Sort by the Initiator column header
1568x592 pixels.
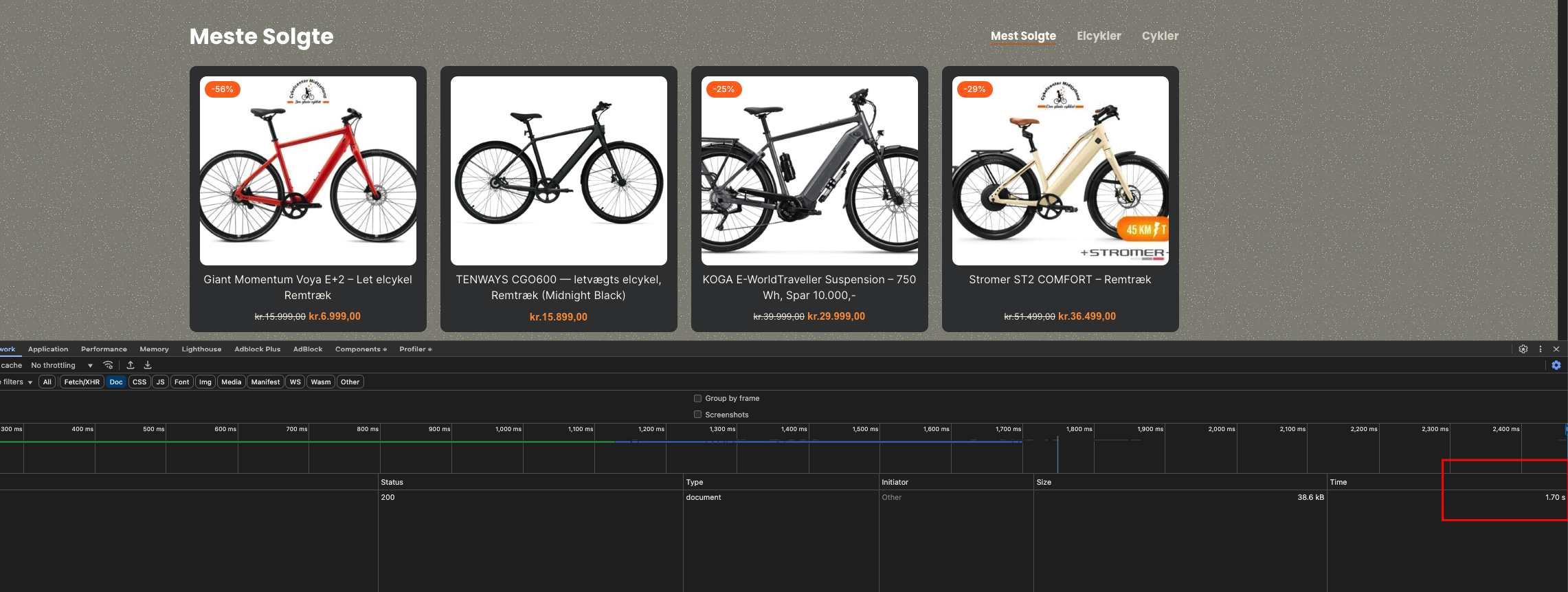[x=956, y=482]
